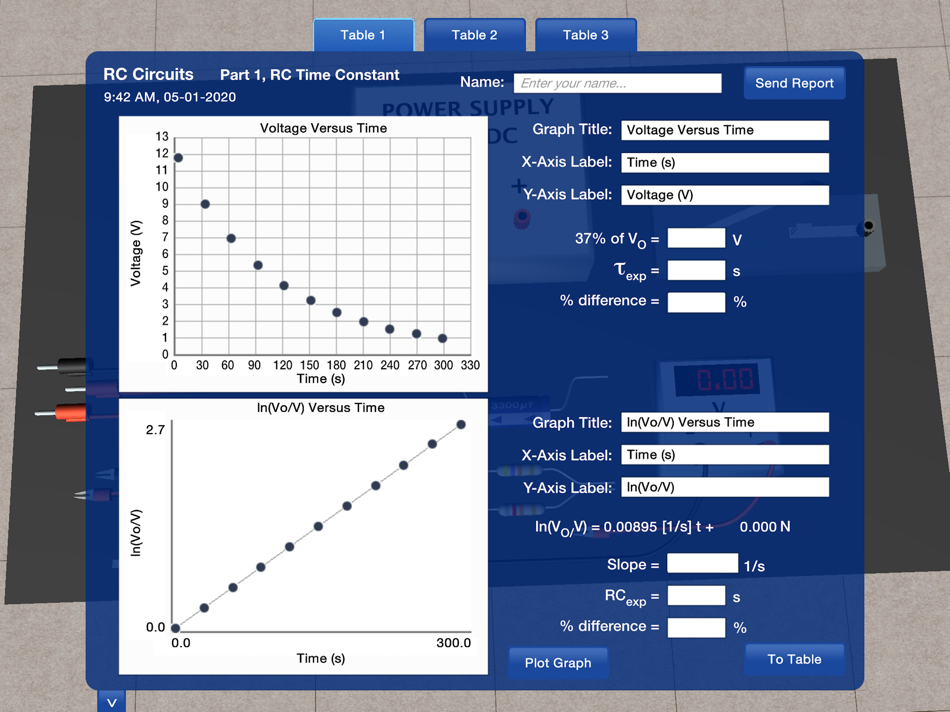Viewport: 950px width, 712px height.
Task: Click the red power supply terminal
Action: click(x=522, y=218)
